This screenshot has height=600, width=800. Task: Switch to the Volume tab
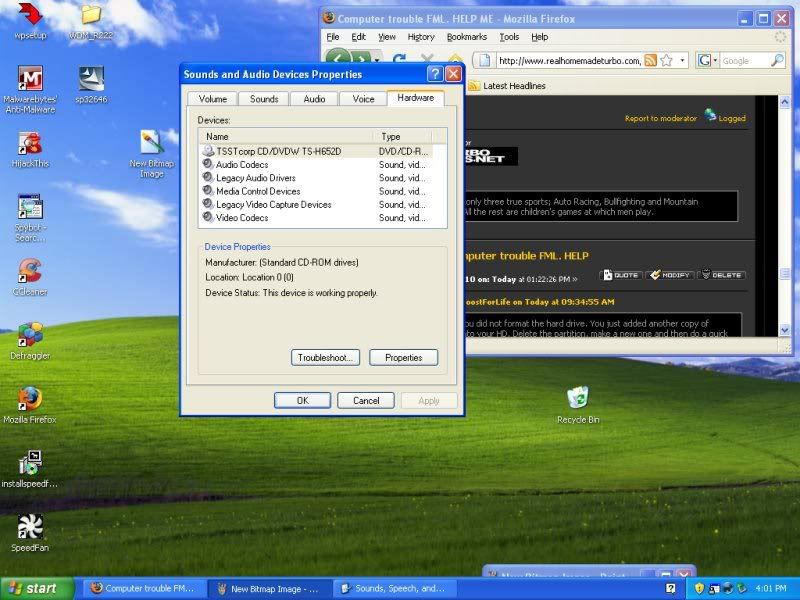click(213, 99)
